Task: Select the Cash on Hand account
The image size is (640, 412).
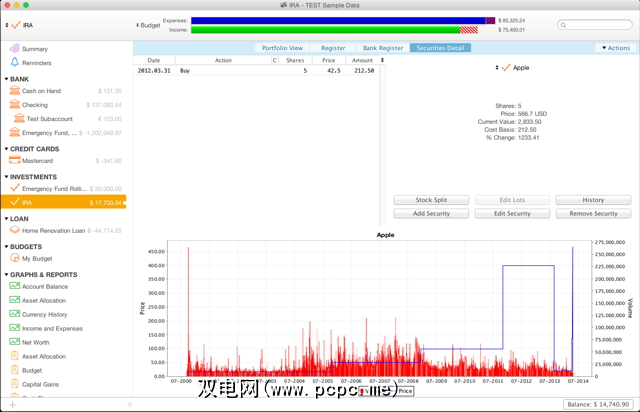Action: [x=41, y=91]
